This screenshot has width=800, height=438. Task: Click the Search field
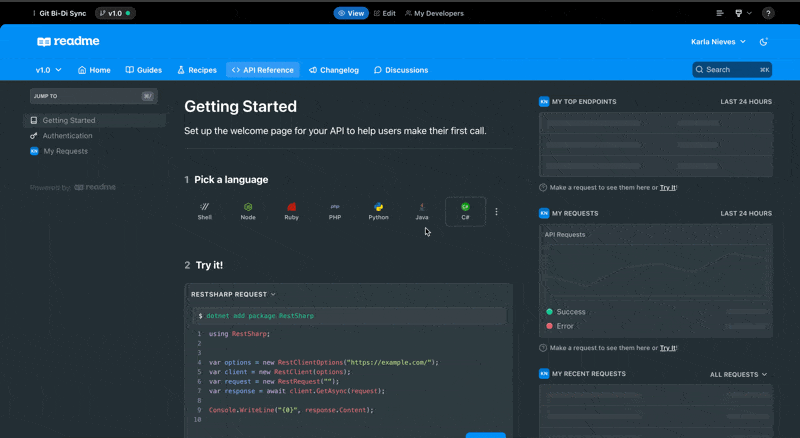732,69
